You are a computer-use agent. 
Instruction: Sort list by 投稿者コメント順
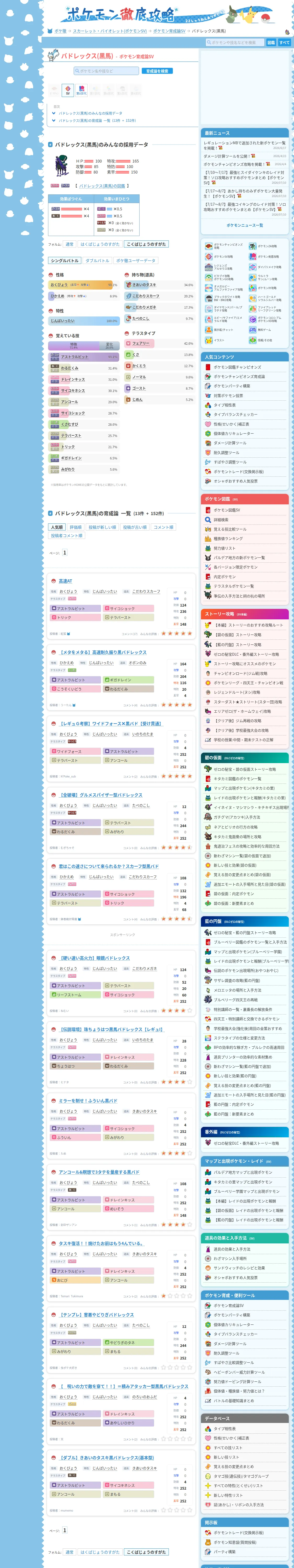click(66, 536)
